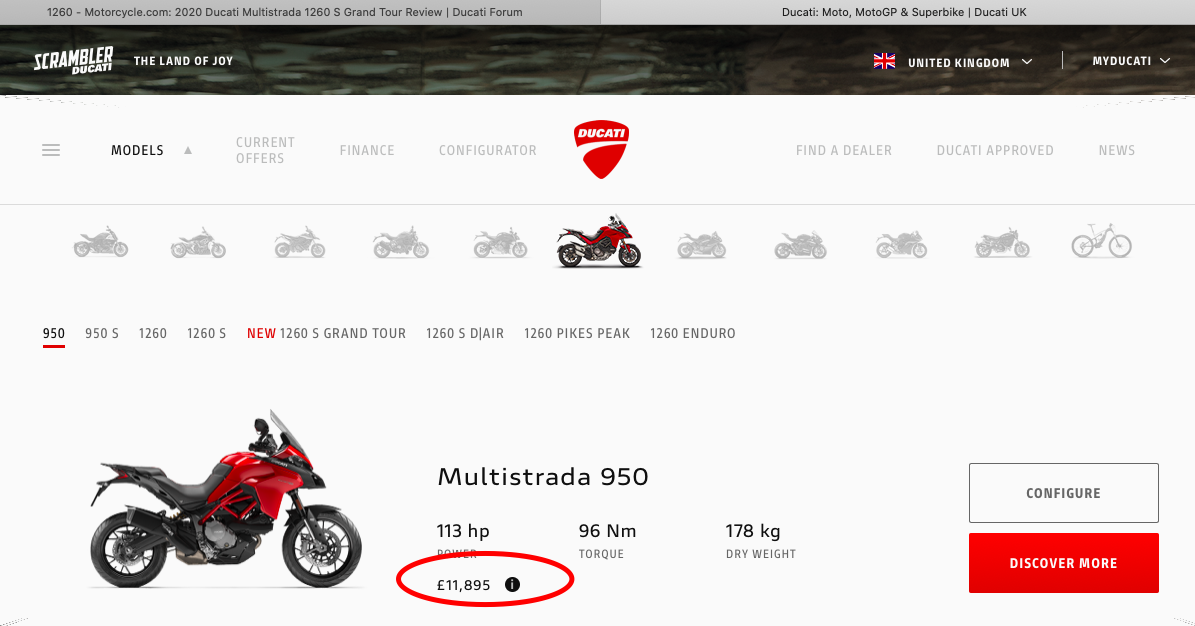Open the MyDucati dropdown menu

[x=1131, y=61]
